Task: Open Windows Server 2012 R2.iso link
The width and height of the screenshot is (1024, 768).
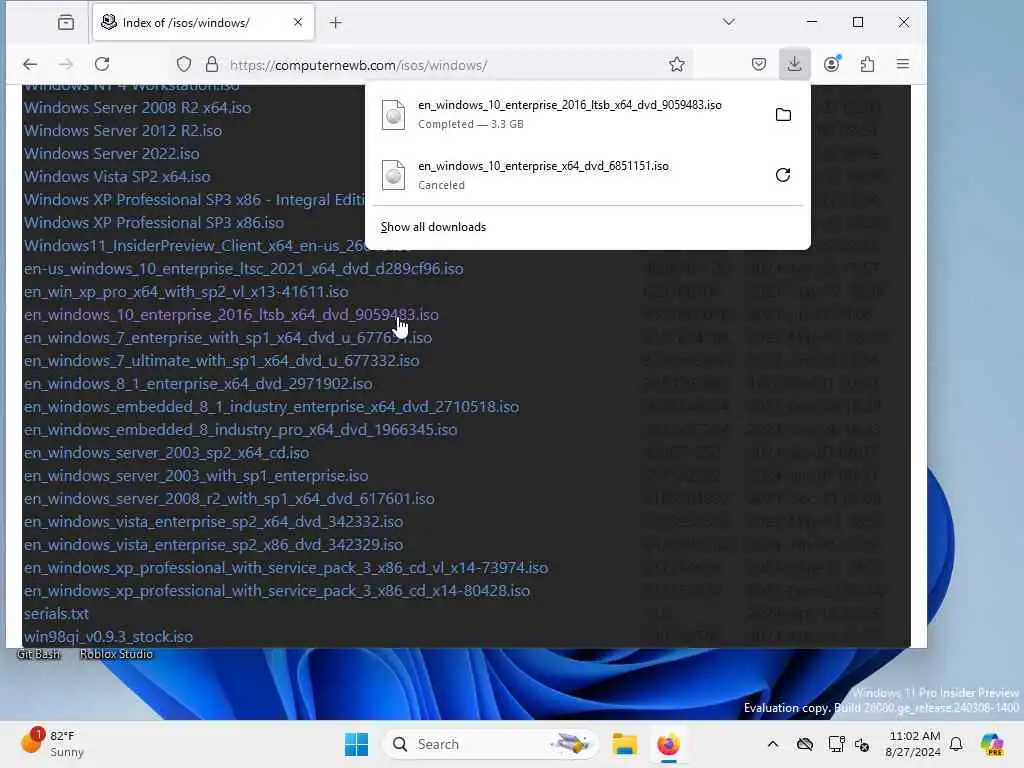Action: click(123, 131)
